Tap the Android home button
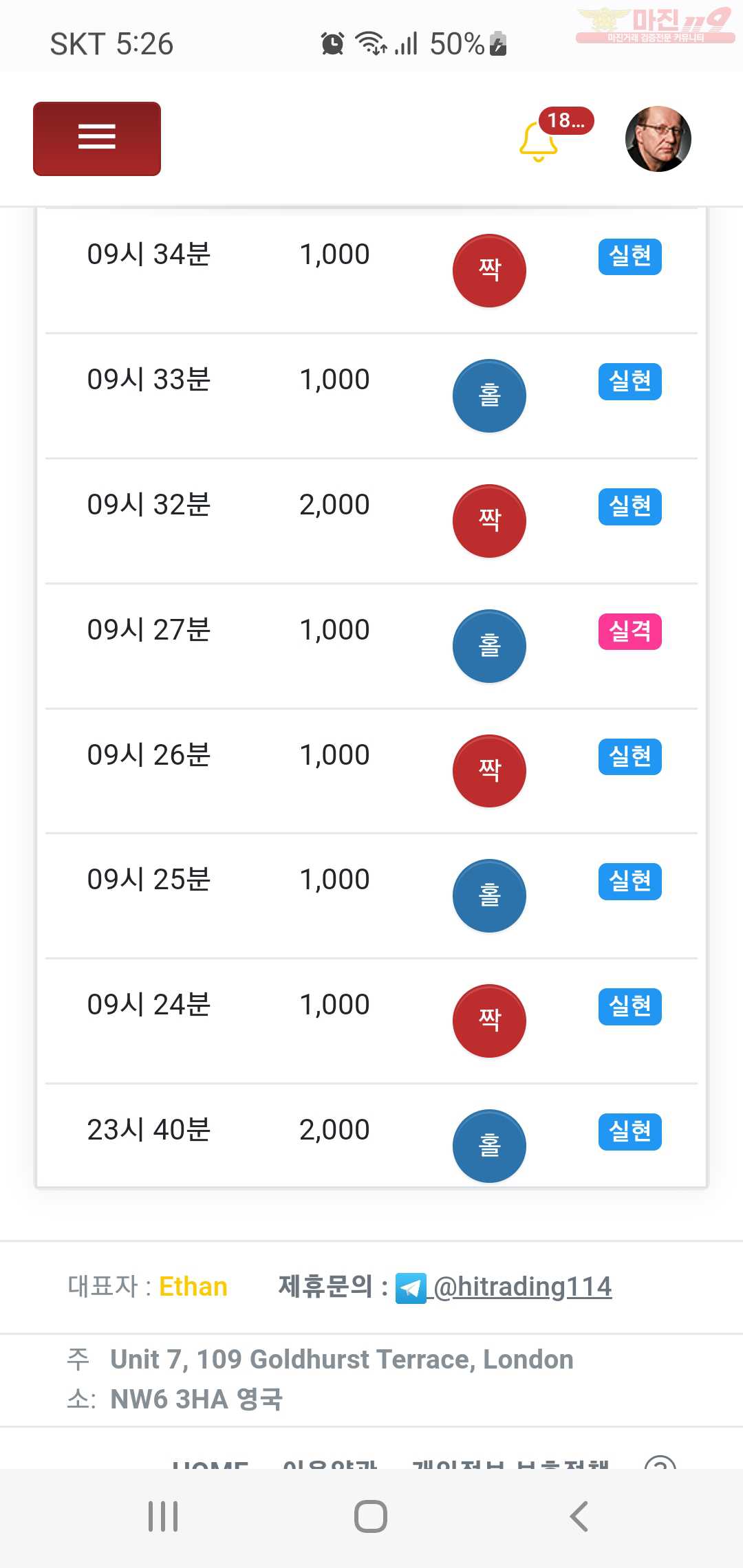The height and width of the screenshot is (1568, 743). [x=371, y=1516]
